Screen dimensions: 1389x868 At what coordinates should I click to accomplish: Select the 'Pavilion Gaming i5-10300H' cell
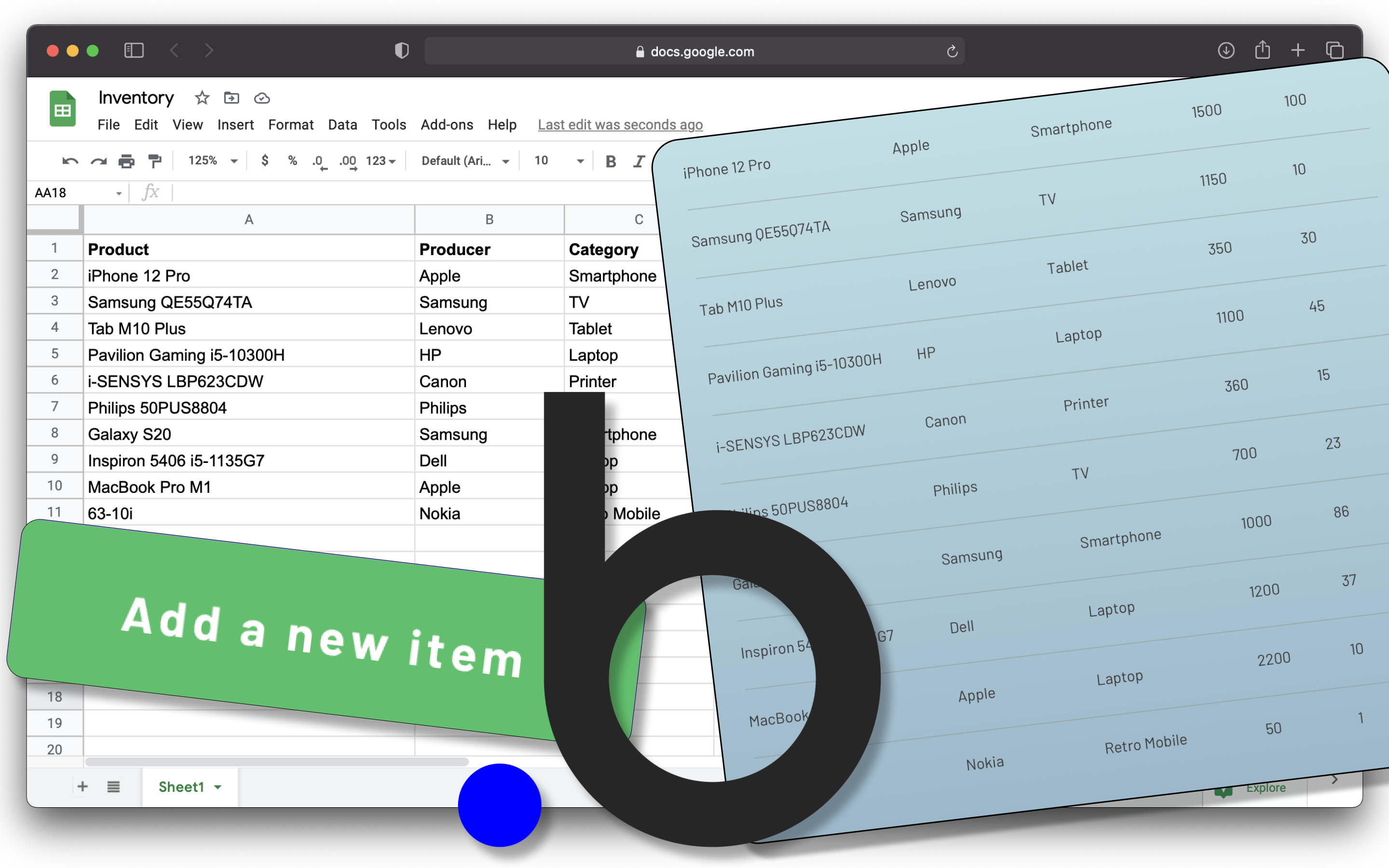point(248,355)
